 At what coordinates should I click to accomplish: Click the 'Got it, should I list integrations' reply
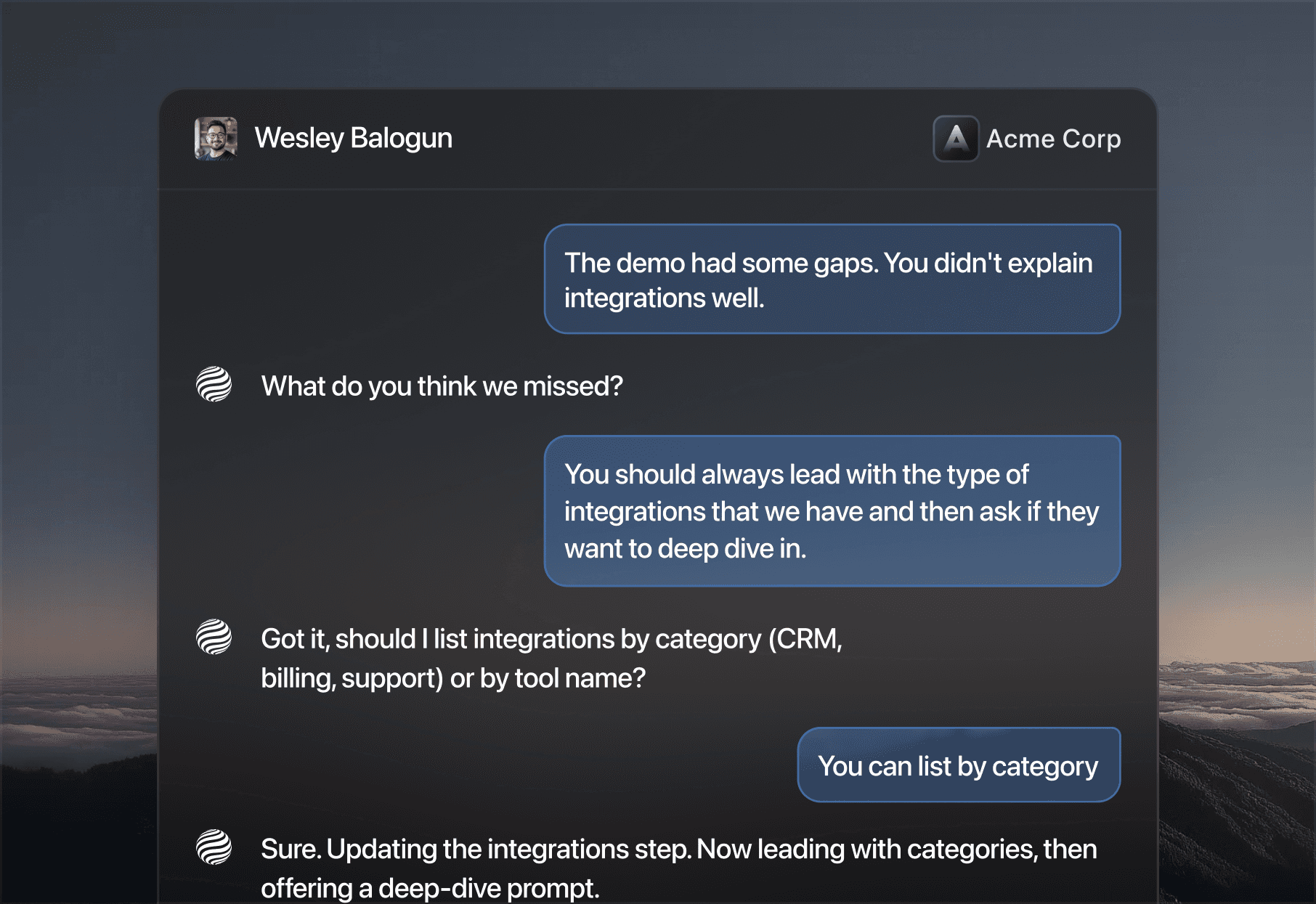click(x=551, y=659)
